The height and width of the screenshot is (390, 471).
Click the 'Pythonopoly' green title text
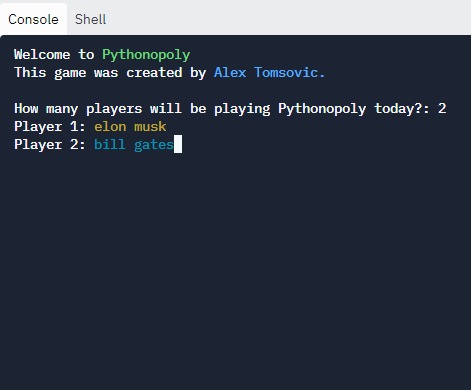tap(146, 55)
